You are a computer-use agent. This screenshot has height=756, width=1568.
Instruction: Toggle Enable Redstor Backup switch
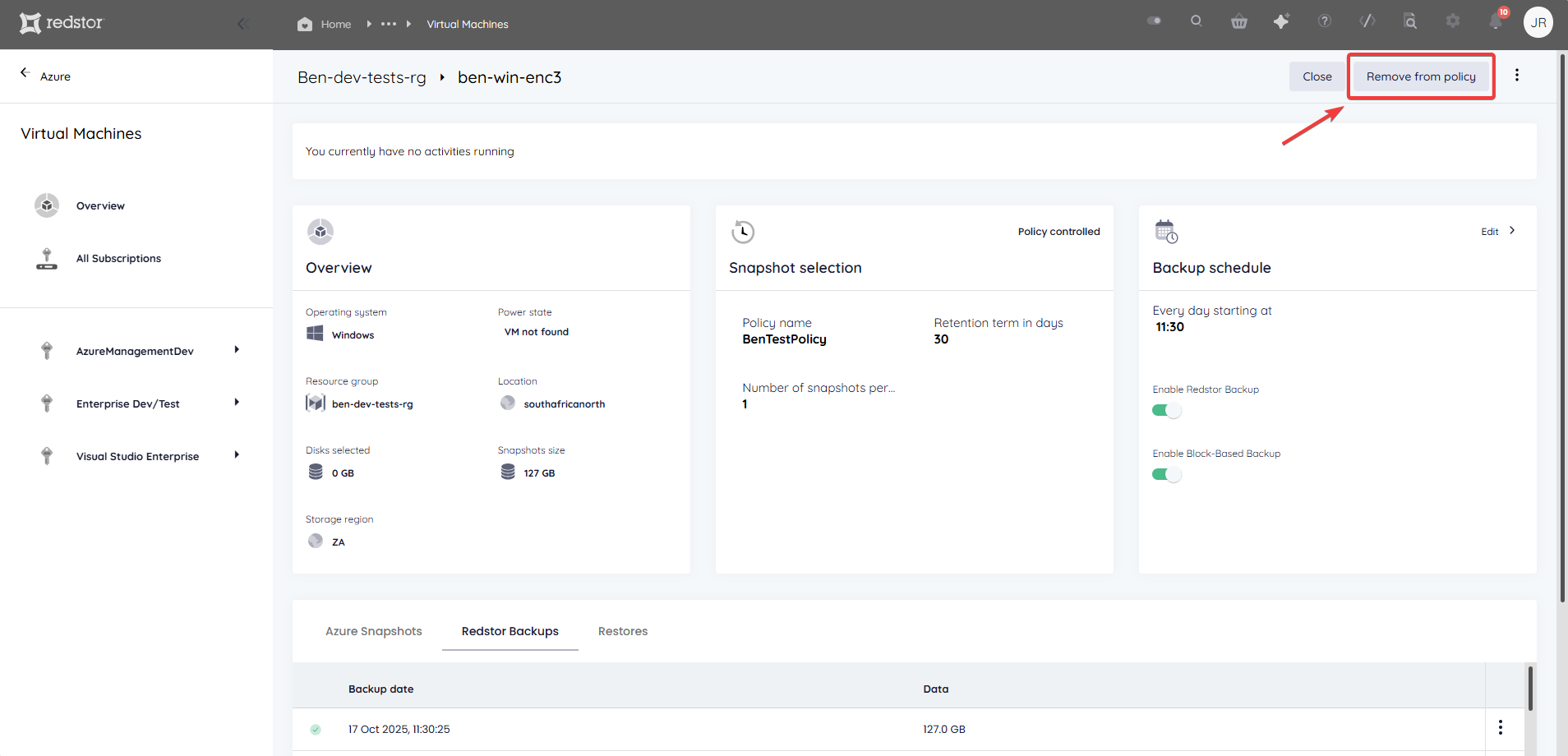pos(1166,410)
